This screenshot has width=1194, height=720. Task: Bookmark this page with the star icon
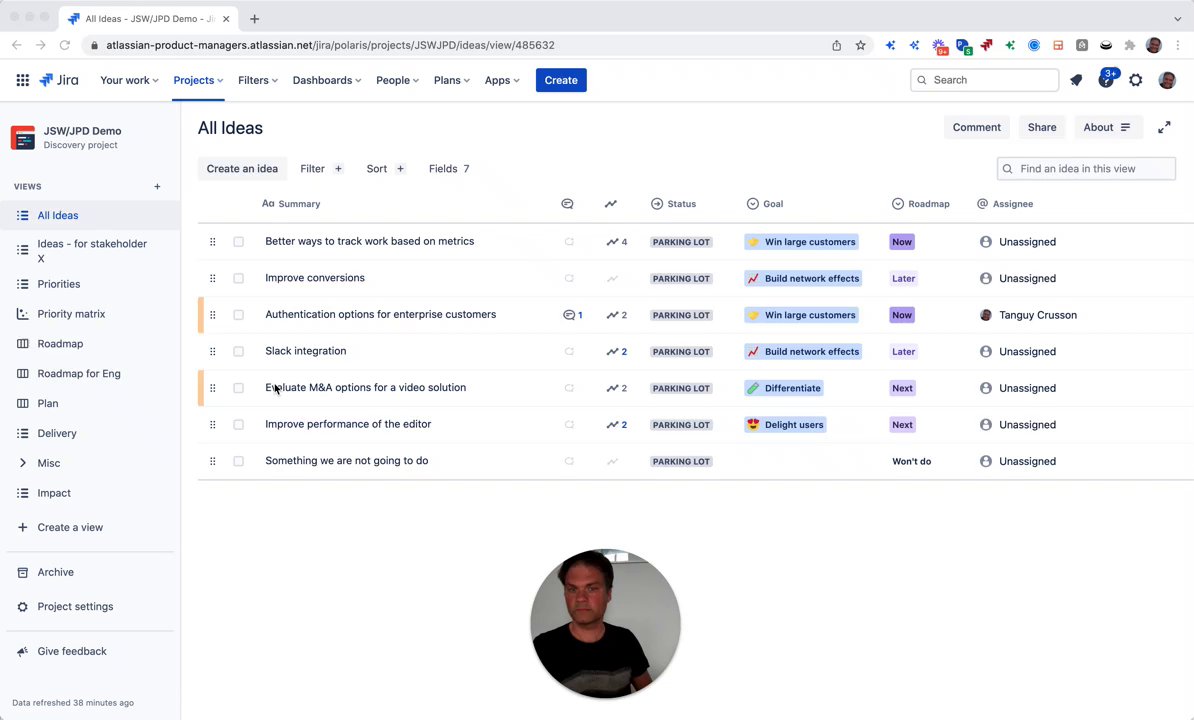860,45
